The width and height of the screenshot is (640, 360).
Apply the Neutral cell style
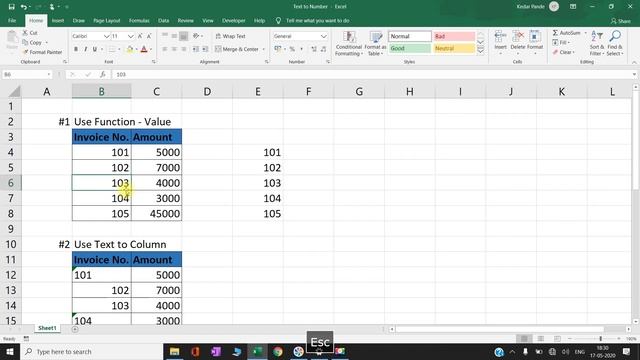click(454, 49)
